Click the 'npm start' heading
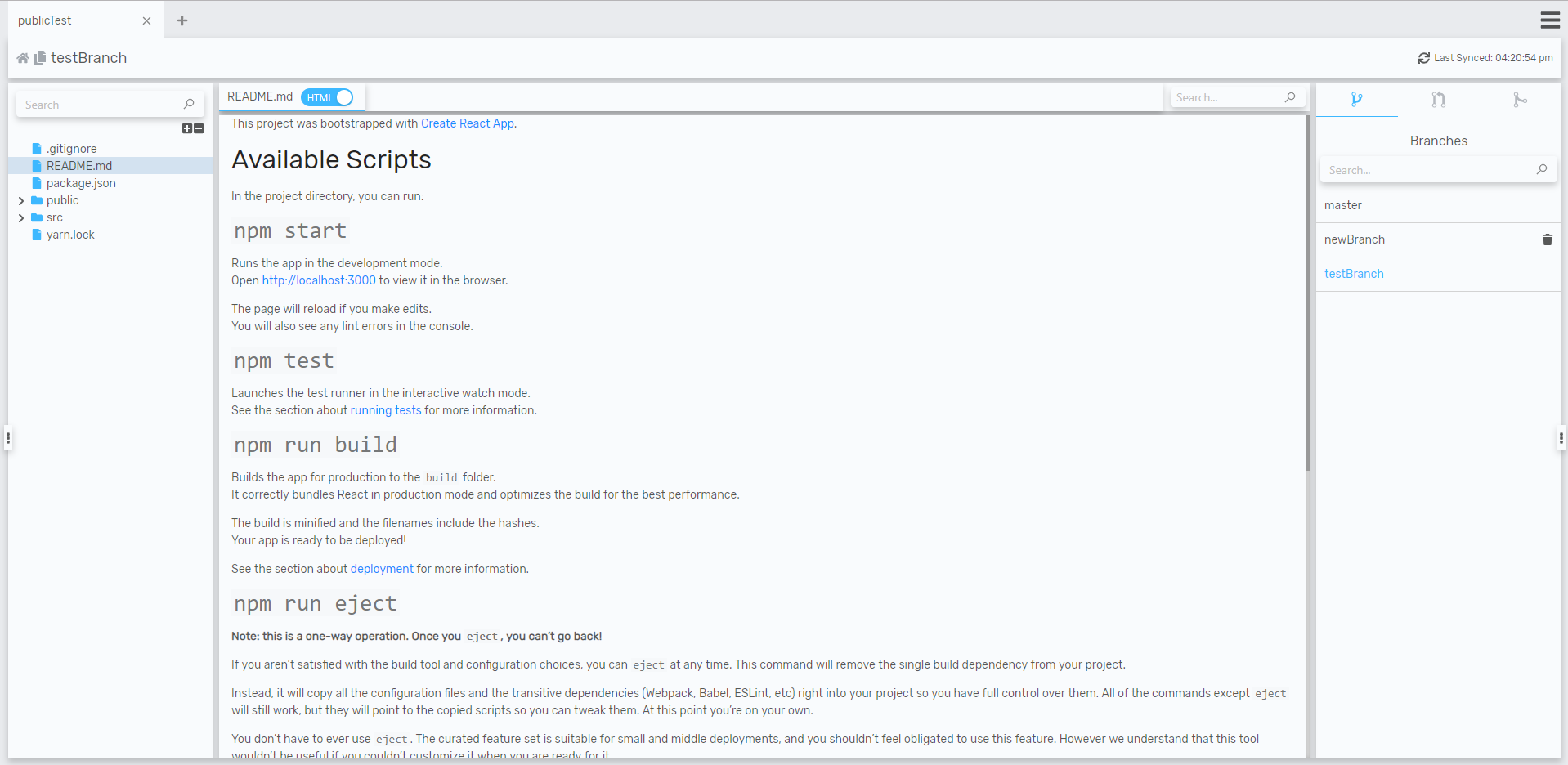This screenshot has width=1568, height=765. point(290,231)
